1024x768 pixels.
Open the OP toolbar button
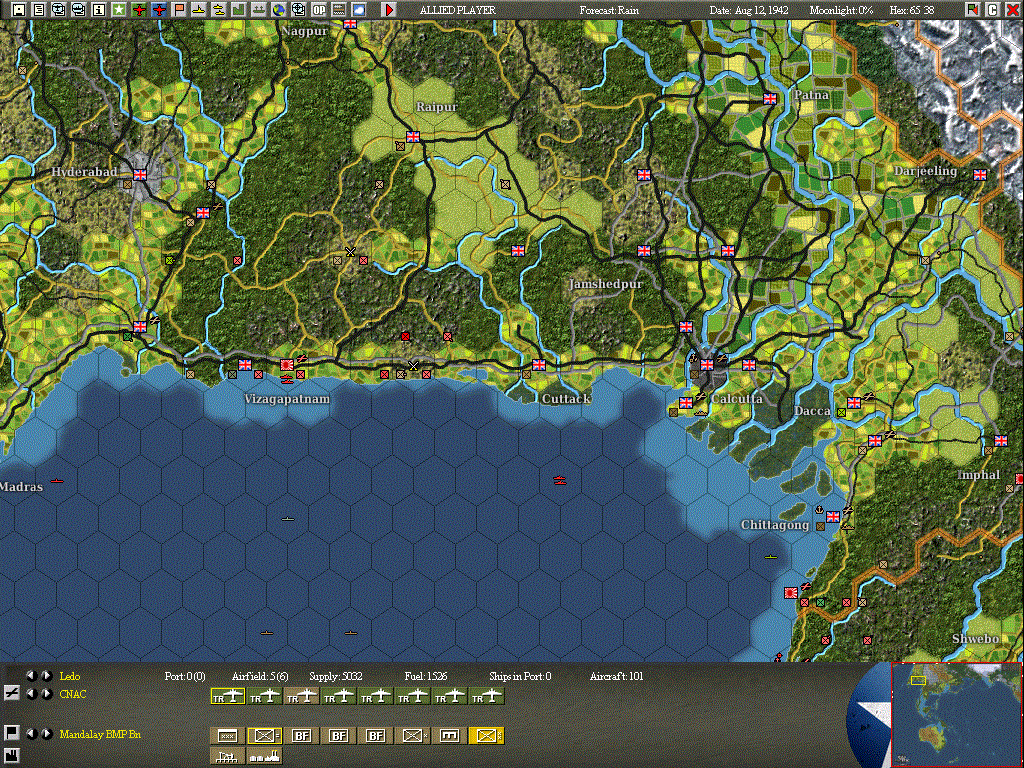(x=319, y=10)
